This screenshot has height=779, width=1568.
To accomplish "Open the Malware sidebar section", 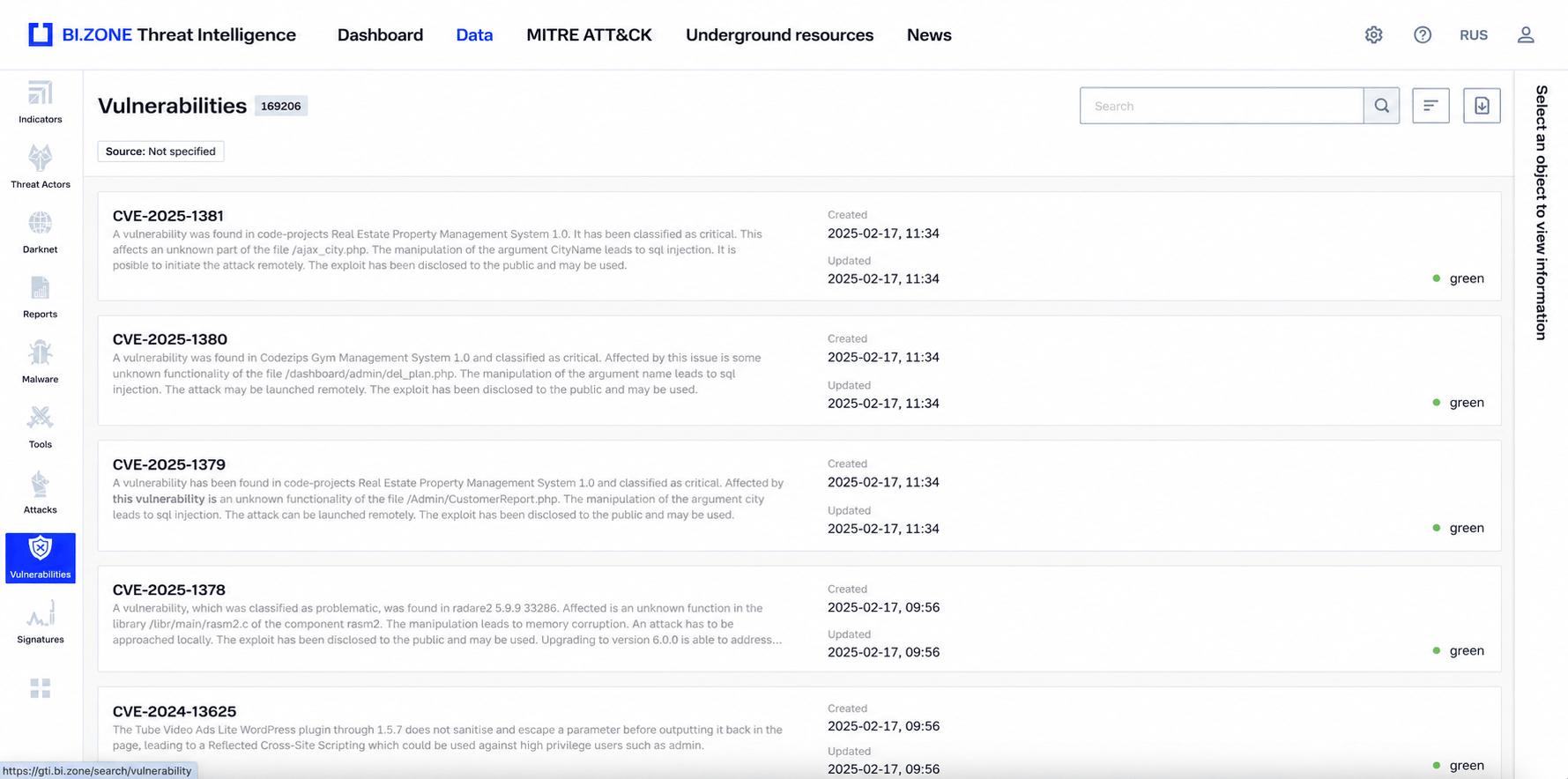I will (x=41, y=362).
